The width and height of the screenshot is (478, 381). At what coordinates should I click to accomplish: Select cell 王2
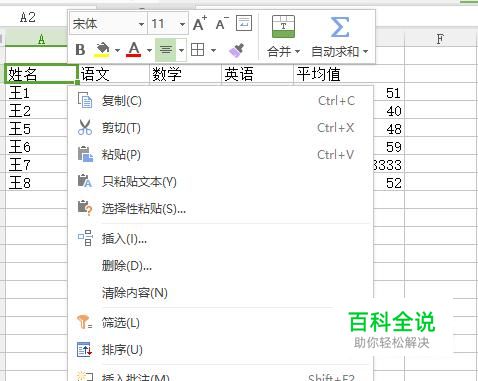coord(36,110)
